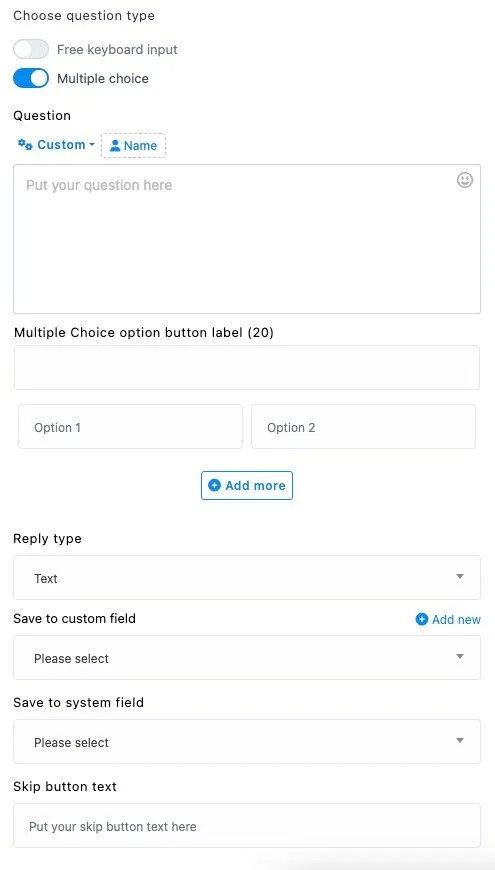Enable the Free keyboard input toggle
The height and width of the screenshot is (870, 495).
point(31,49)
